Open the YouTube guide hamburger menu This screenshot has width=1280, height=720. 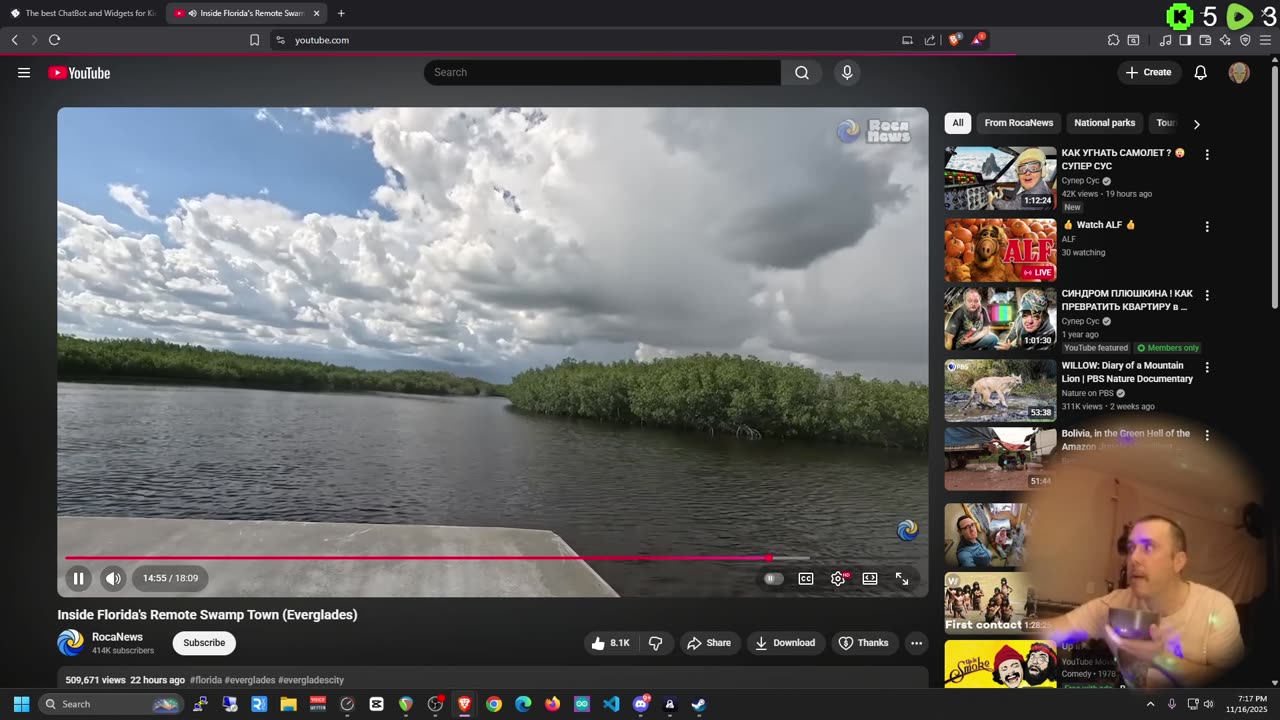point(24,72)
